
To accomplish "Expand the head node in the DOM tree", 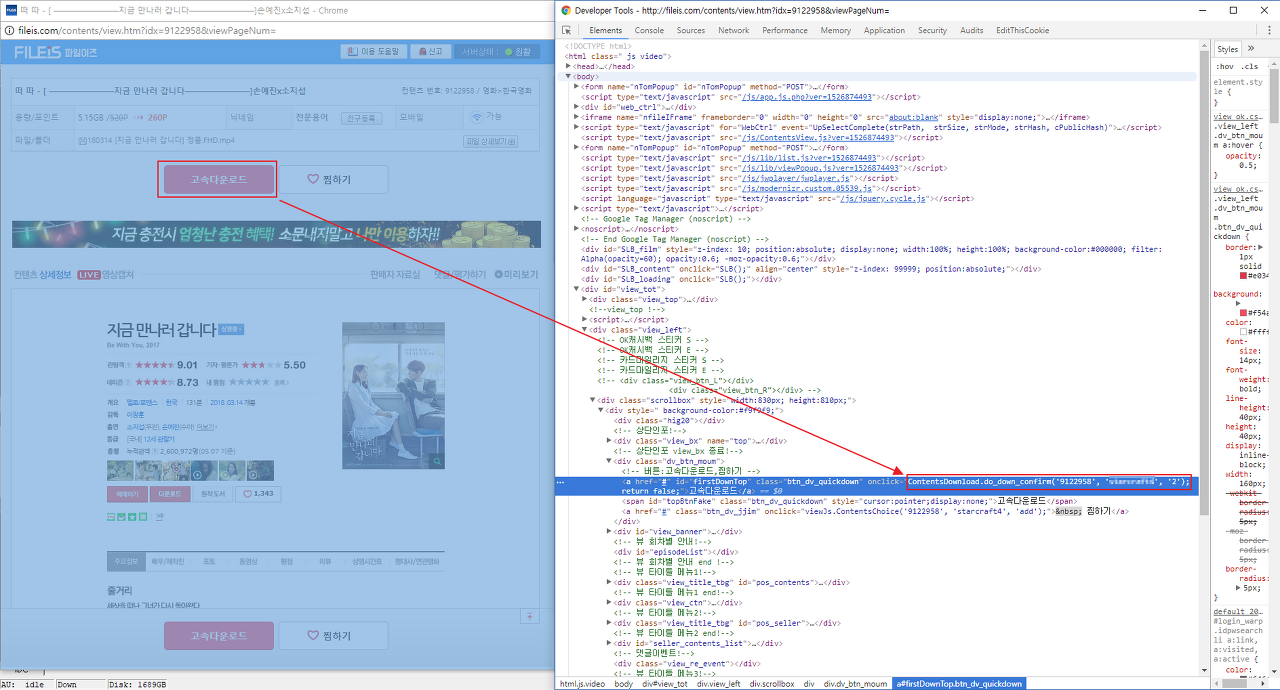I will (569, 66).
